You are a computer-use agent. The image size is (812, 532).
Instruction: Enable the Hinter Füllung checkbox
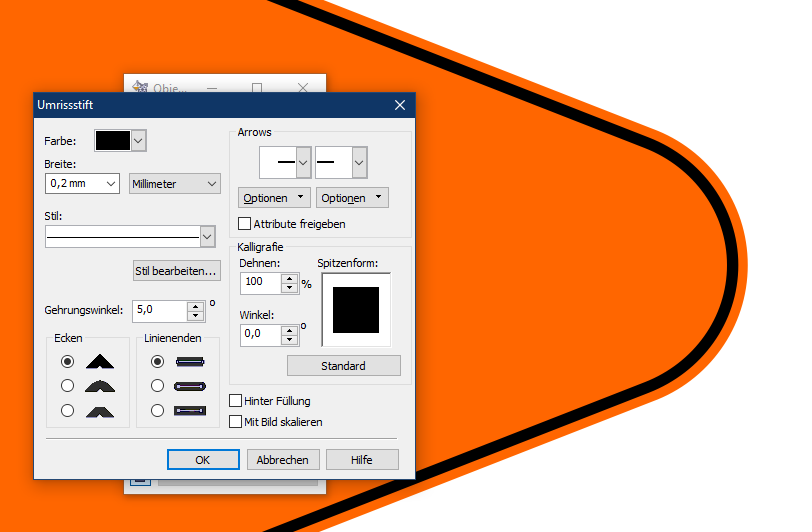(x=236, y=400)
